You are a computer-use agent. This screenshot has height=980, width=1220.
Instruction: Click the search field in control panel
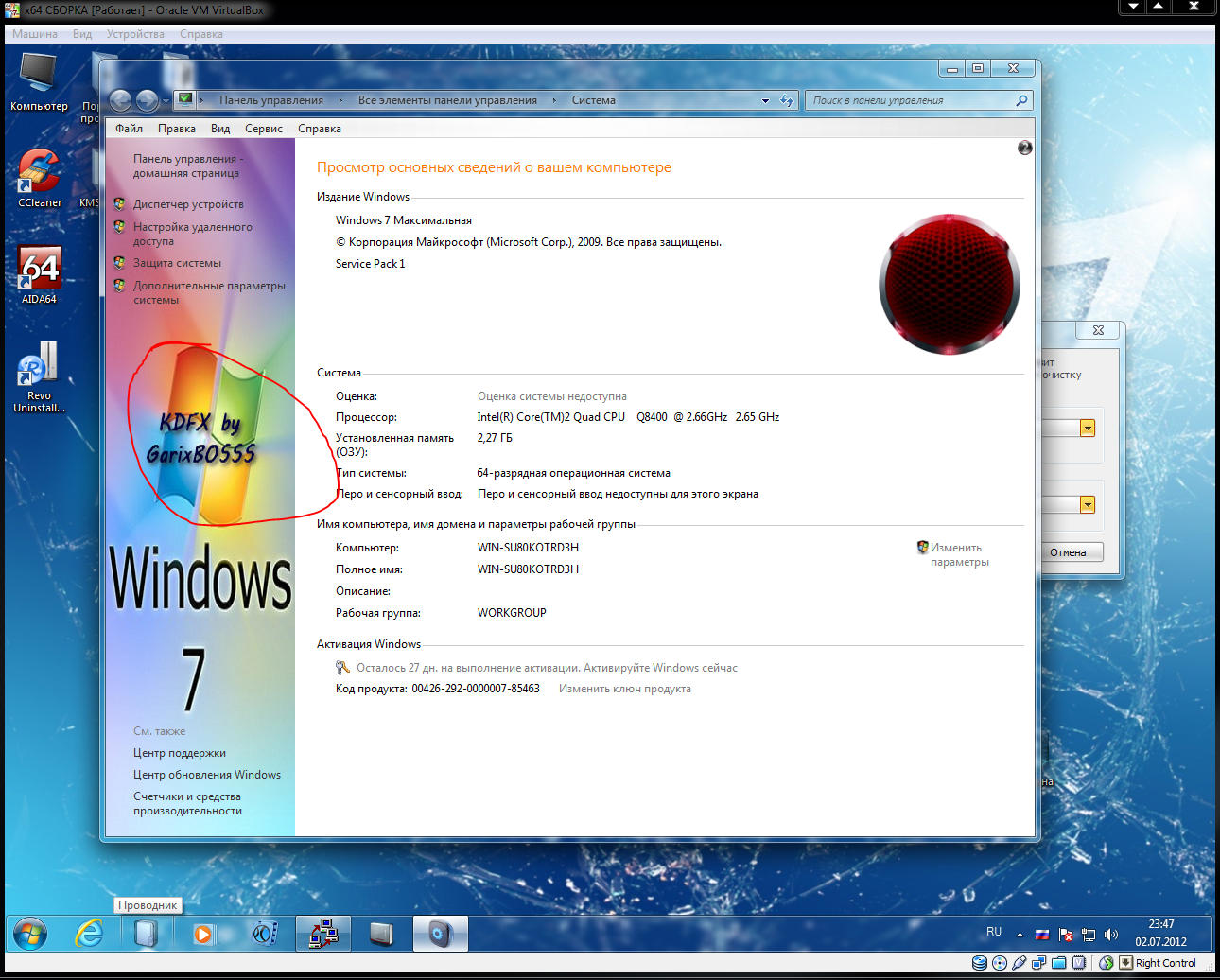tap(910, 100)
